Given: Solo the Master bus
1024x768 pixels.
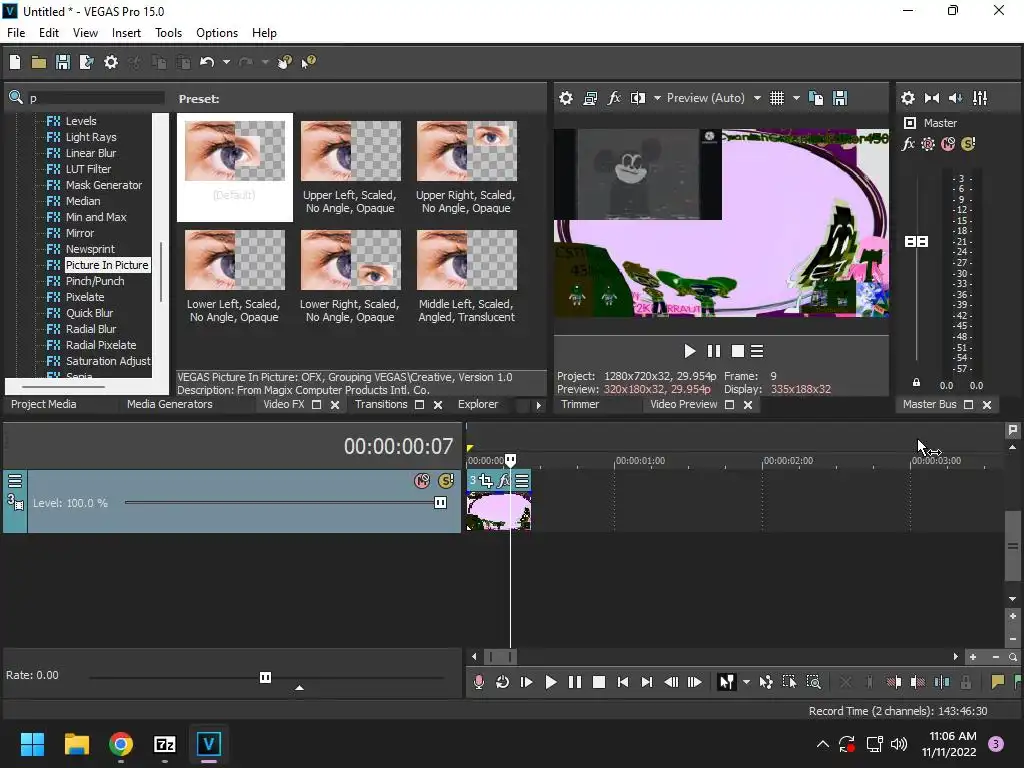Looking at the screenshot, I should 968,144.
